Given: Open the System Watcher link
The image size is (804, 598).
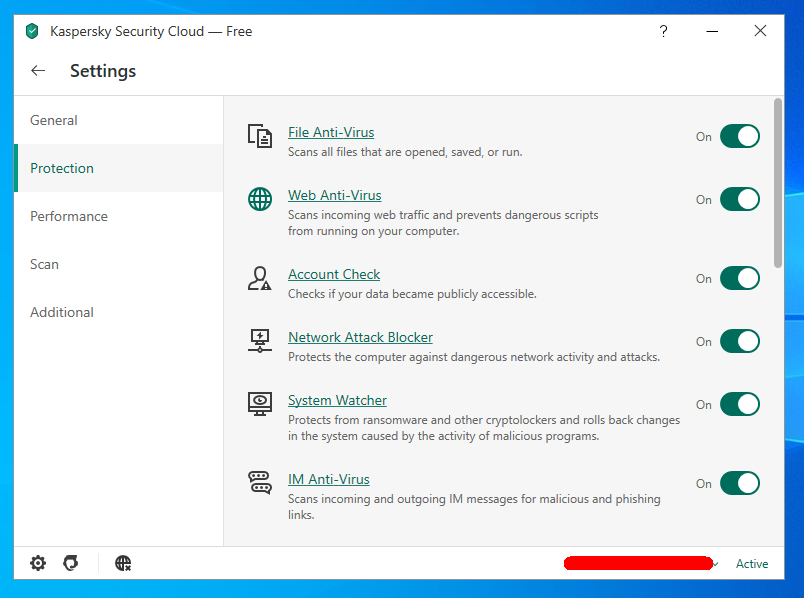Looking at the screenshot, I should click(x=337, y=401).
